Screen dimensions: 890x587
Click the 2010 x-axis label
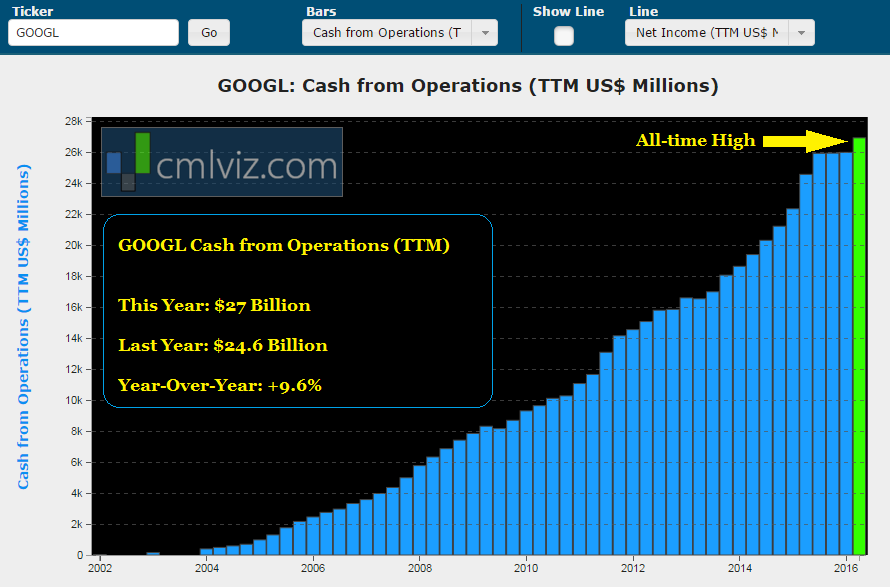click(526, 568)
